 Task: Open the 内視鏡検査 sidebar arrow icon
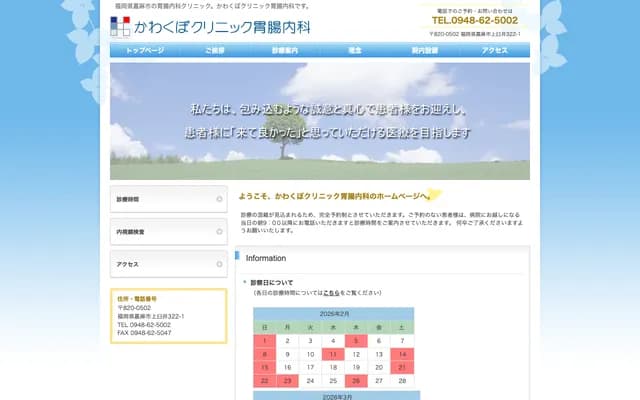pyautogui.click(x=219, y=231)
